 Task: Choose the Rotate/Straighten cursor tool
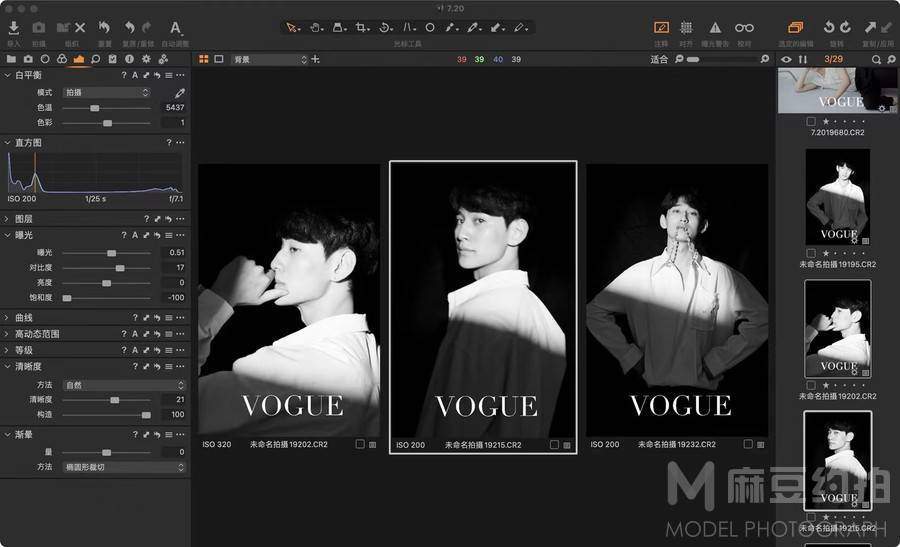click(386, 28)
